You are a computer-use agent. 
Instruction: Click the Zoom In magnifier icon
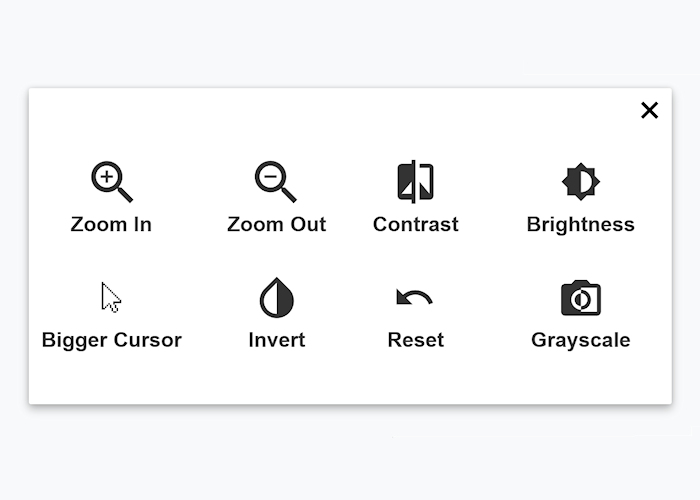point(111,182)
